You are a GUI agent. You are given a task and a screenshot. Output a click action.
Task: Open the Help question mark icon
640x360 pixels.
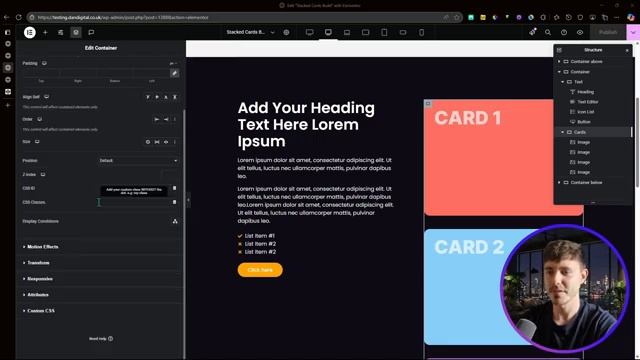point(564,32)
